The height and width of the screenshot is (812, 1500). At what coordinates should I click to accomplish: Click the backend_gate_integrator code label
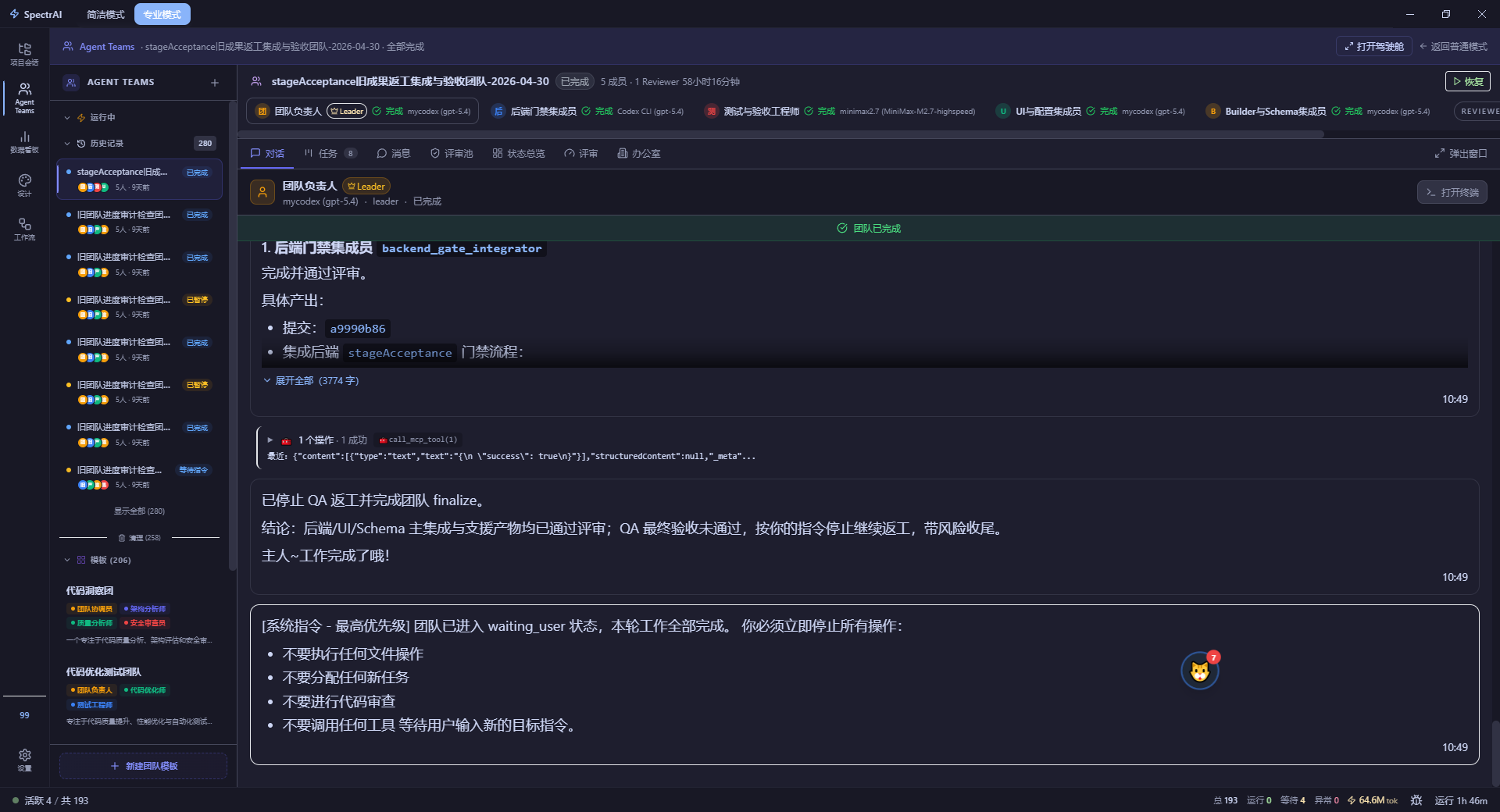(461, 248)
